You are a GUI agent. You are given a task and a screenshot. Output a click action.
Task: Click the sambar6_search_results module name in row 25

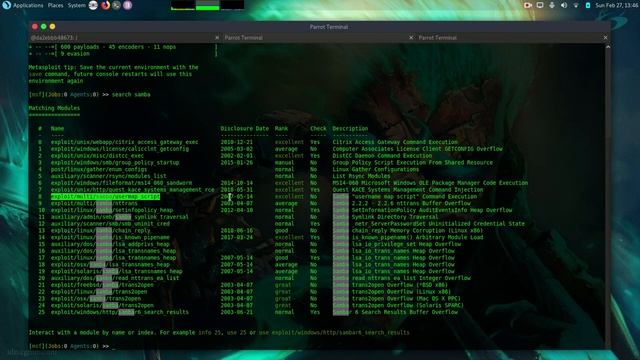pyautogui.click(x=120, y=312)
